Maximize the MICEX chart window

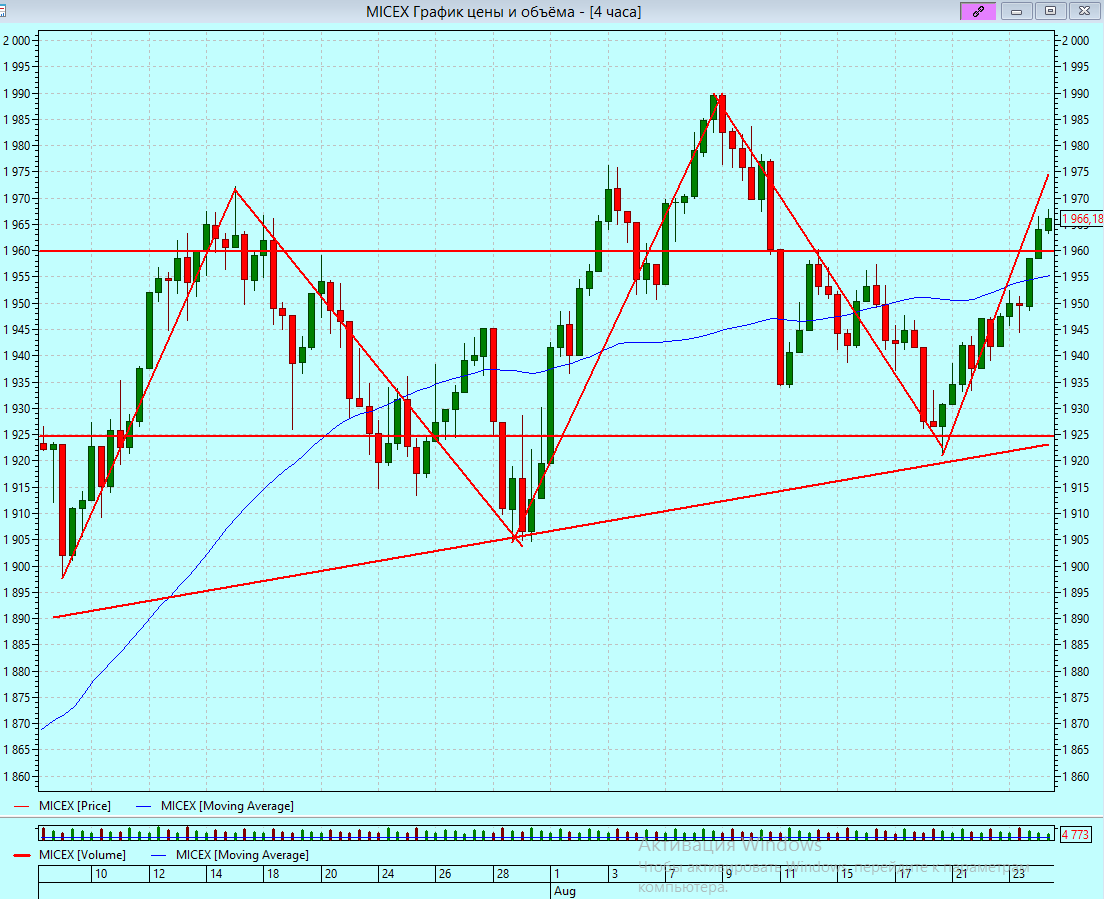(1050, 11)
